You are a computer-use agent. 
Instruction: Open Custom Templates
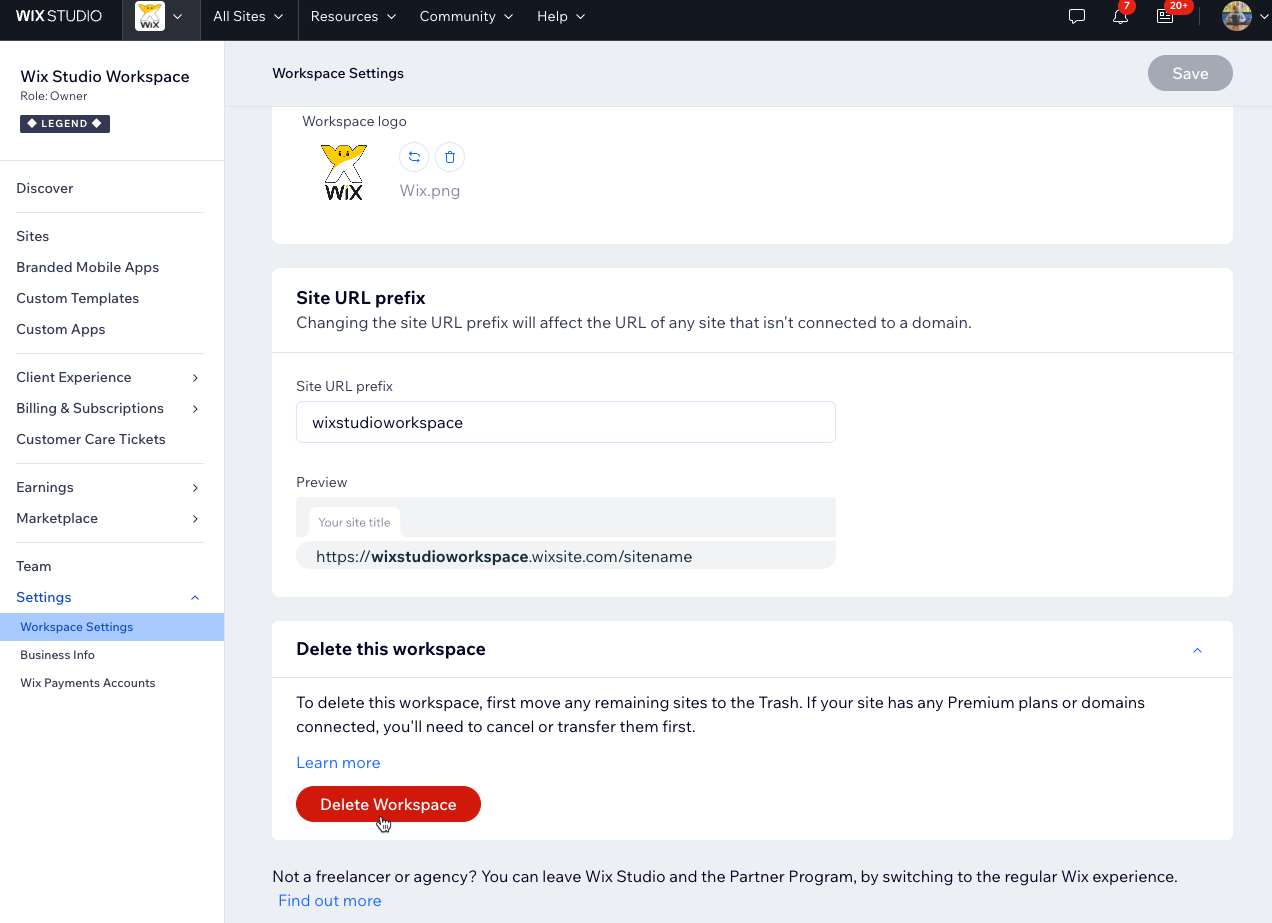click(78, 298)
